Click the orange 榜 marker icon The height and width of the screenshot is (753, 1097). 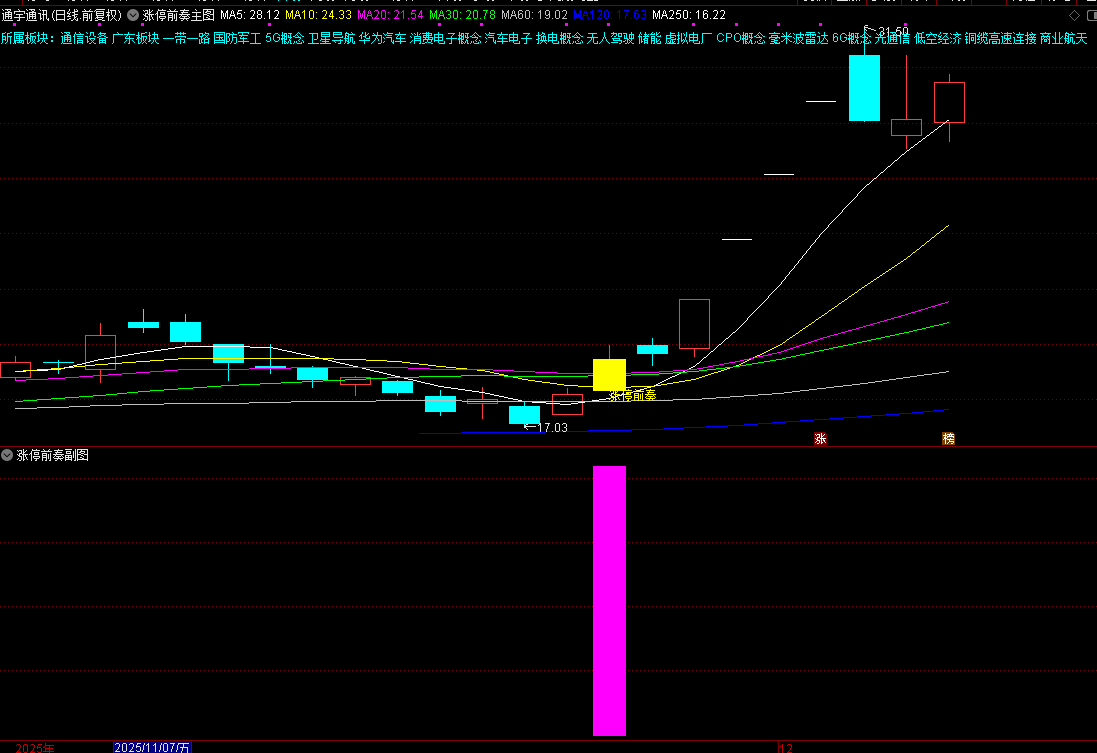pos(948,439)
